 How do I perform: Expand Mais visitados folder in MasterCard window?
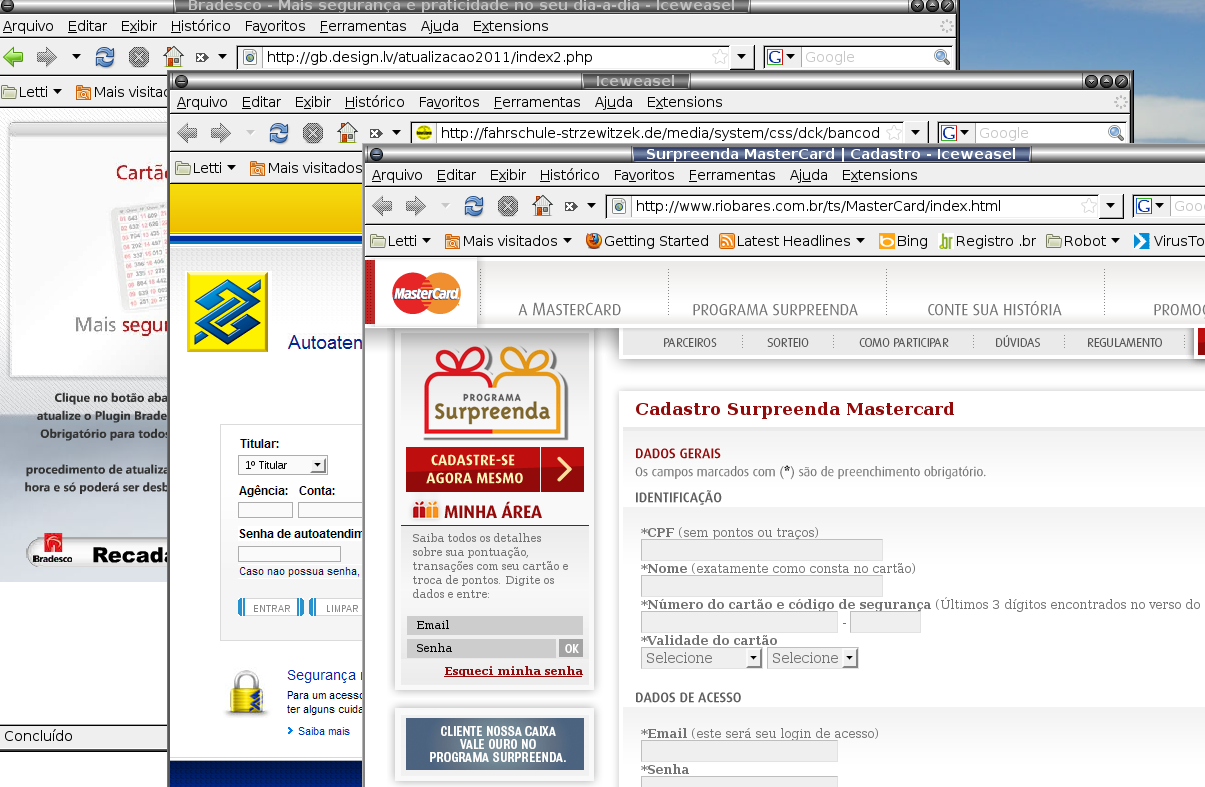click(508, 241)
